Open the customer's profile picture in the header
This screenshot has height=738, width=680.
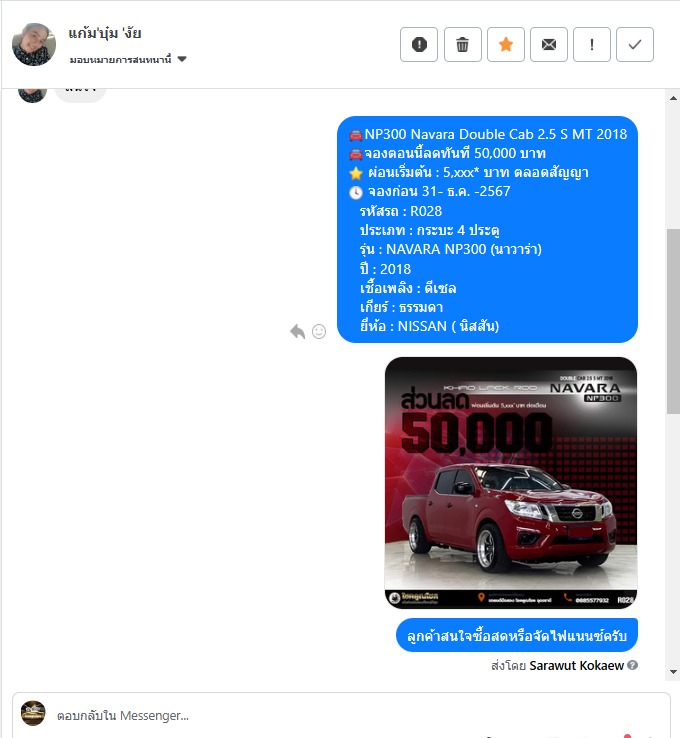tap(34, 45)
